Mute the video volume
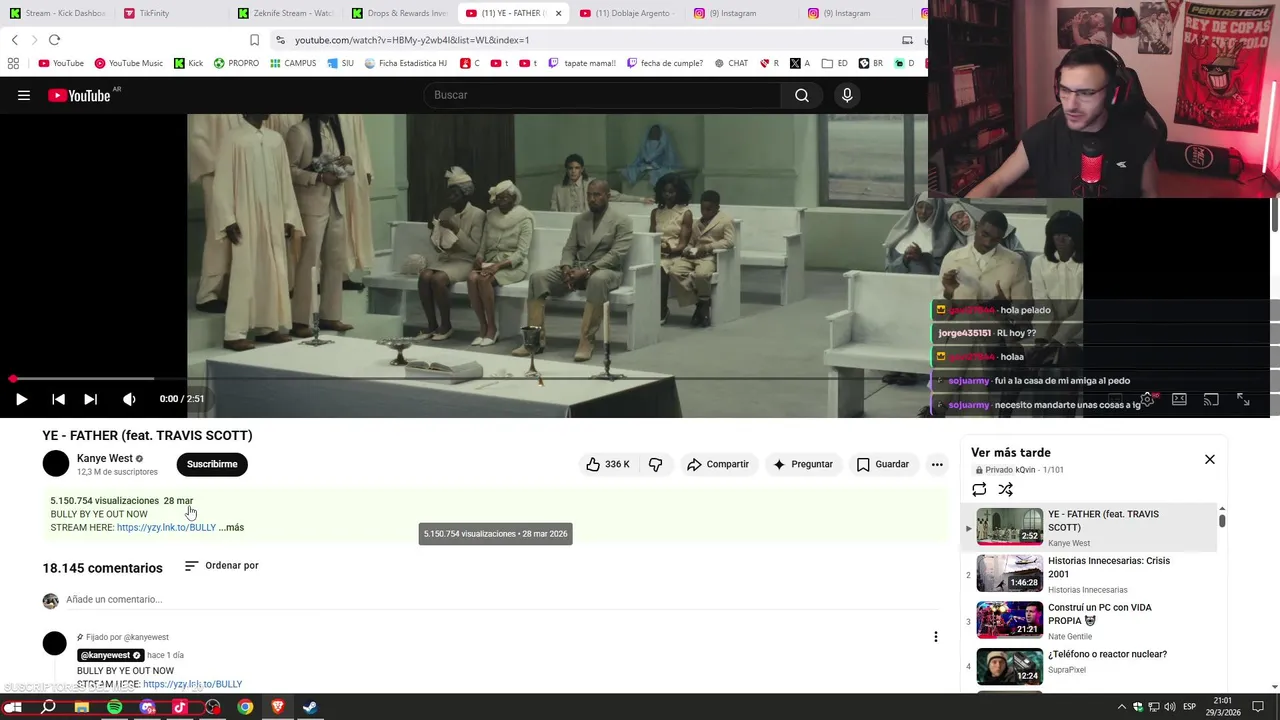 (x=129, y=399)
